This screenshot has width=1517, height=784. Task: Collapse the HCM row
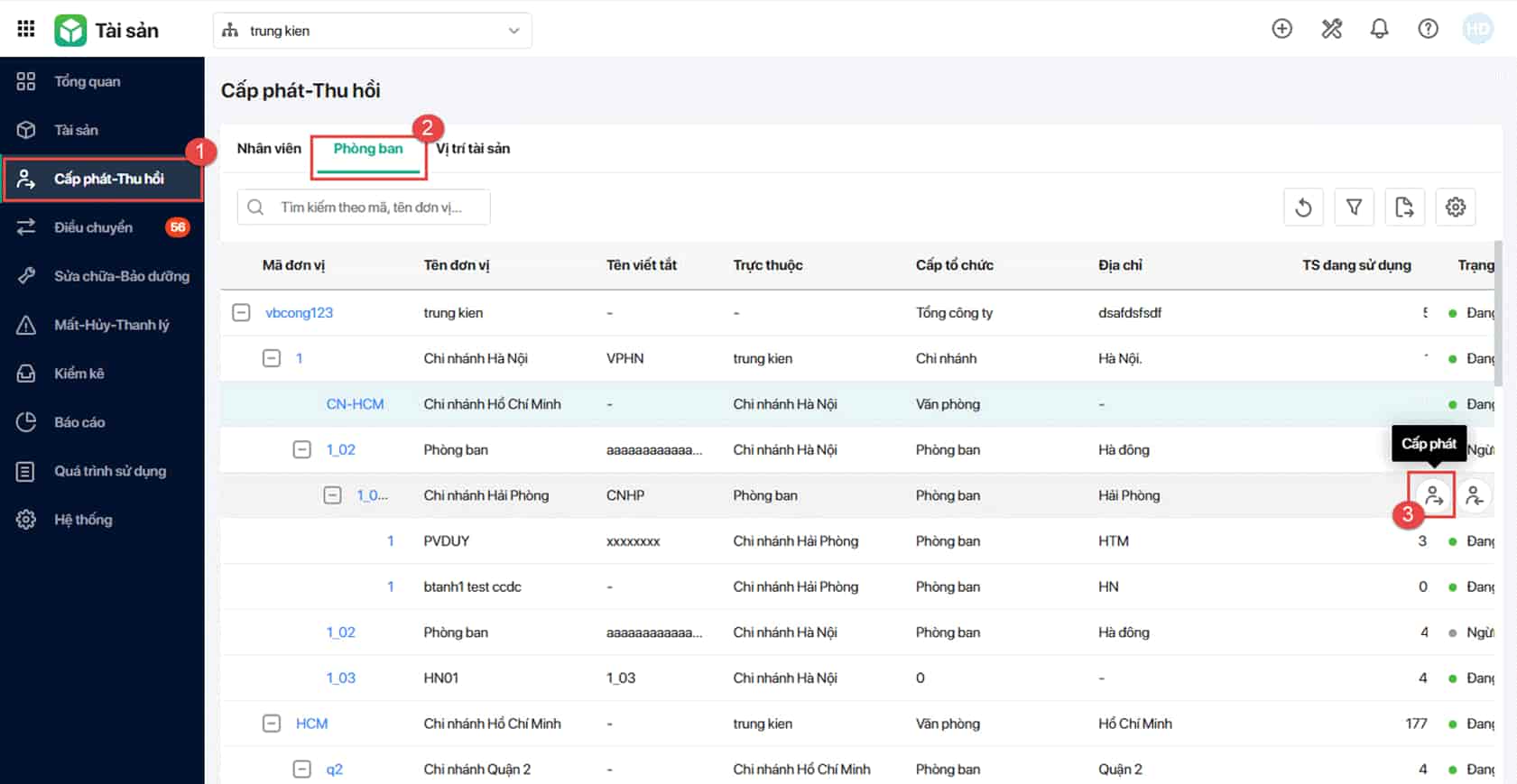click(272, 724)
